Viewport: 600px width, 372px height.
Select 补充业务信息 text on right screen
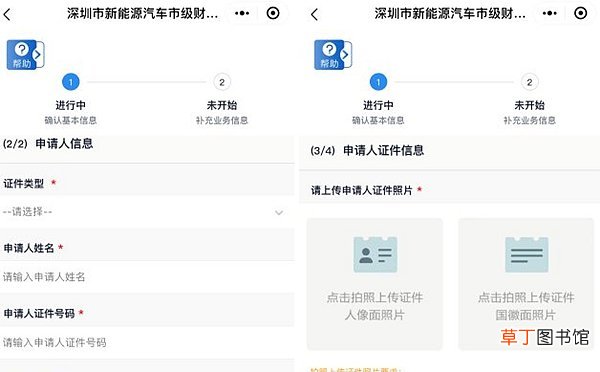[530, 120]
